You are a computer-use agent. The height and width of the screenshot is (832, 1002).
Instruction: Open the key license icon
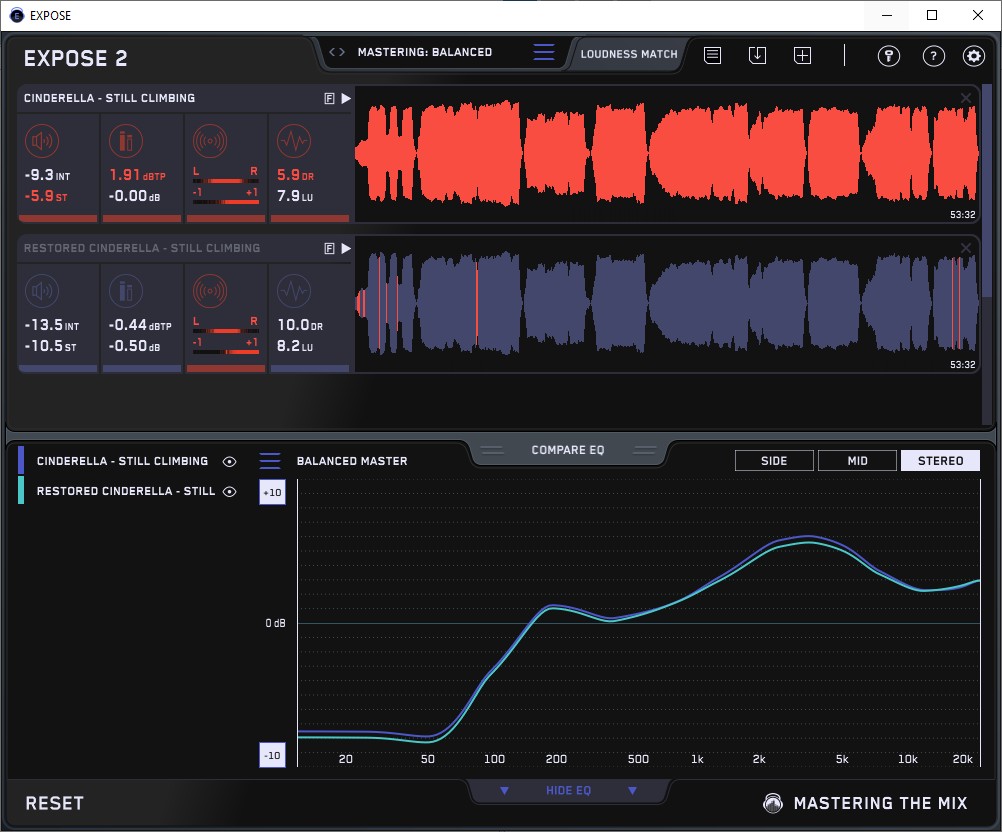click(x=888, y=56)
